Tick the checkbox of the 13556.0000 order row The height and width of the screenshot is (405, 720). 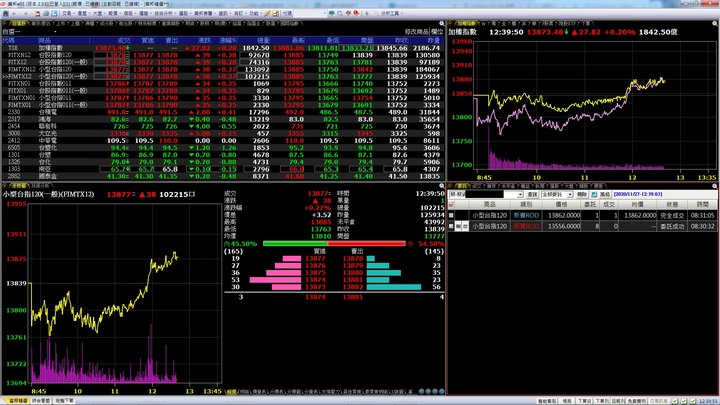pos(451,226)
